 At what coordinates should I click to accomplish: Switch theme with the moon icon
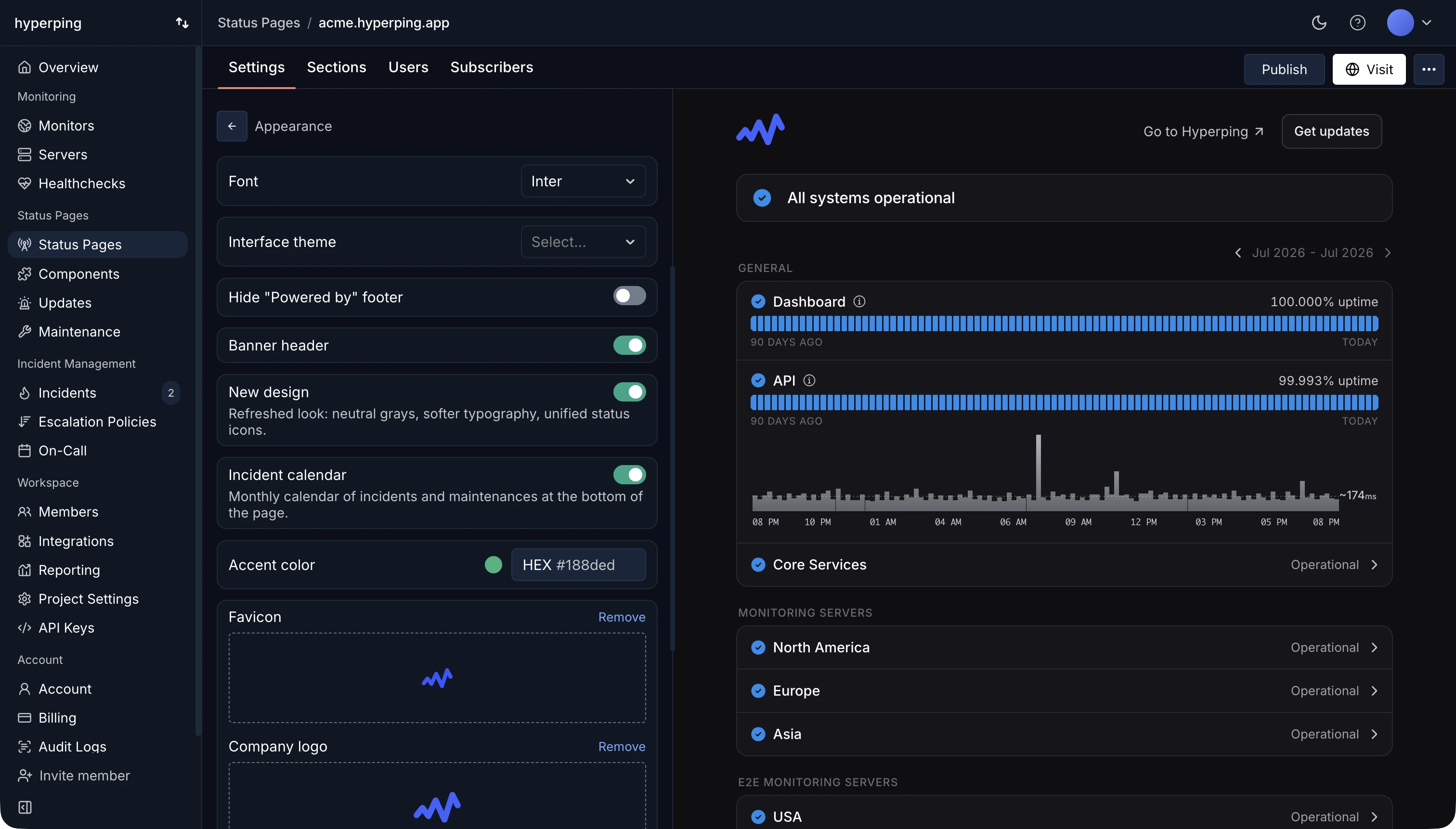coord(1319,23)
